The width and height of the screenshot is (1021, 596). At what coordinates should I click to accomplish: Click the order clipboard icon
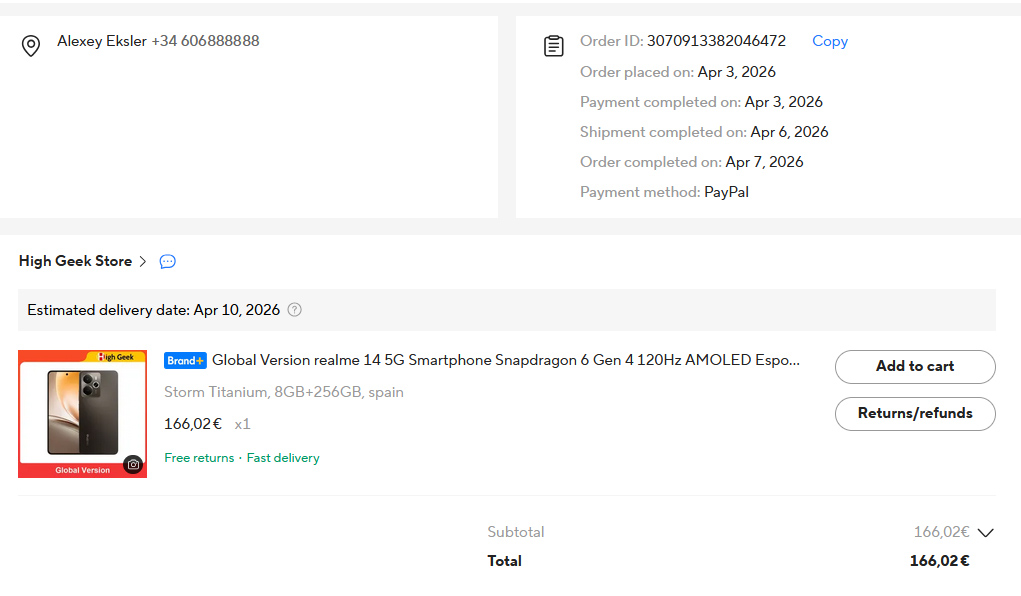click(x=553, y=46)
